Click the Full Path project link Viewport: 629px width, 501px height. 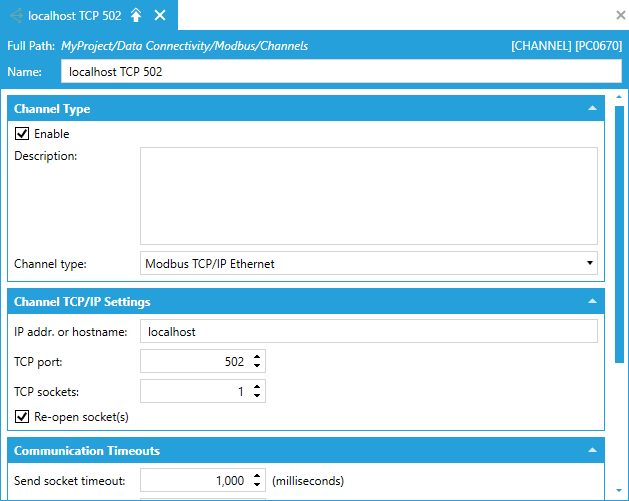coord(184,46)
